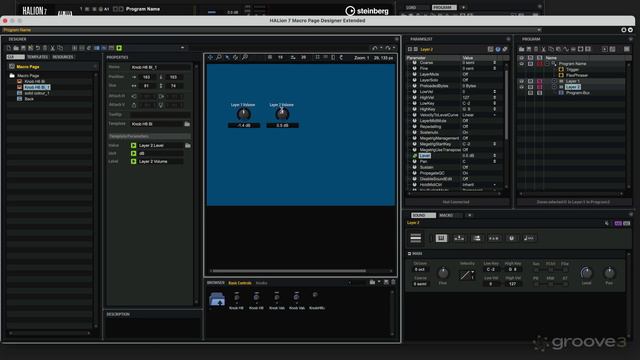This screenshot has height=360, width=640.
Task: Expand the Layer 1 tree node
Action: pyautogui.click(x=555, y=81)
